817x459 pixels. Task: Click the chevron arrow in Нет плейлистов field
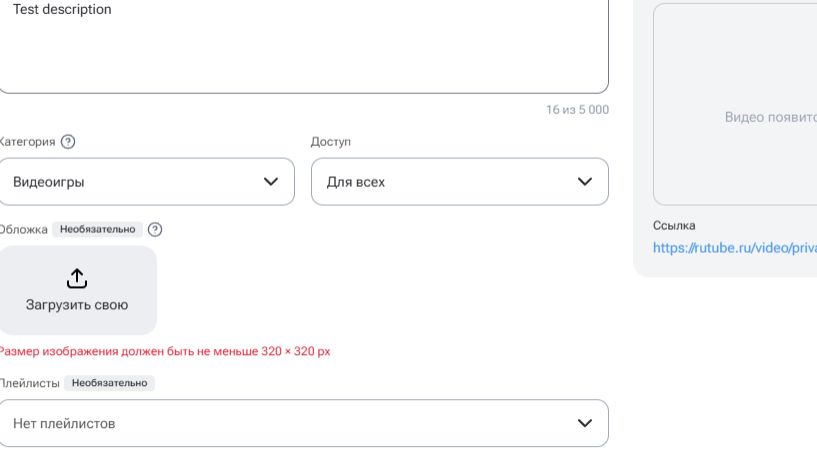(585, 423)
